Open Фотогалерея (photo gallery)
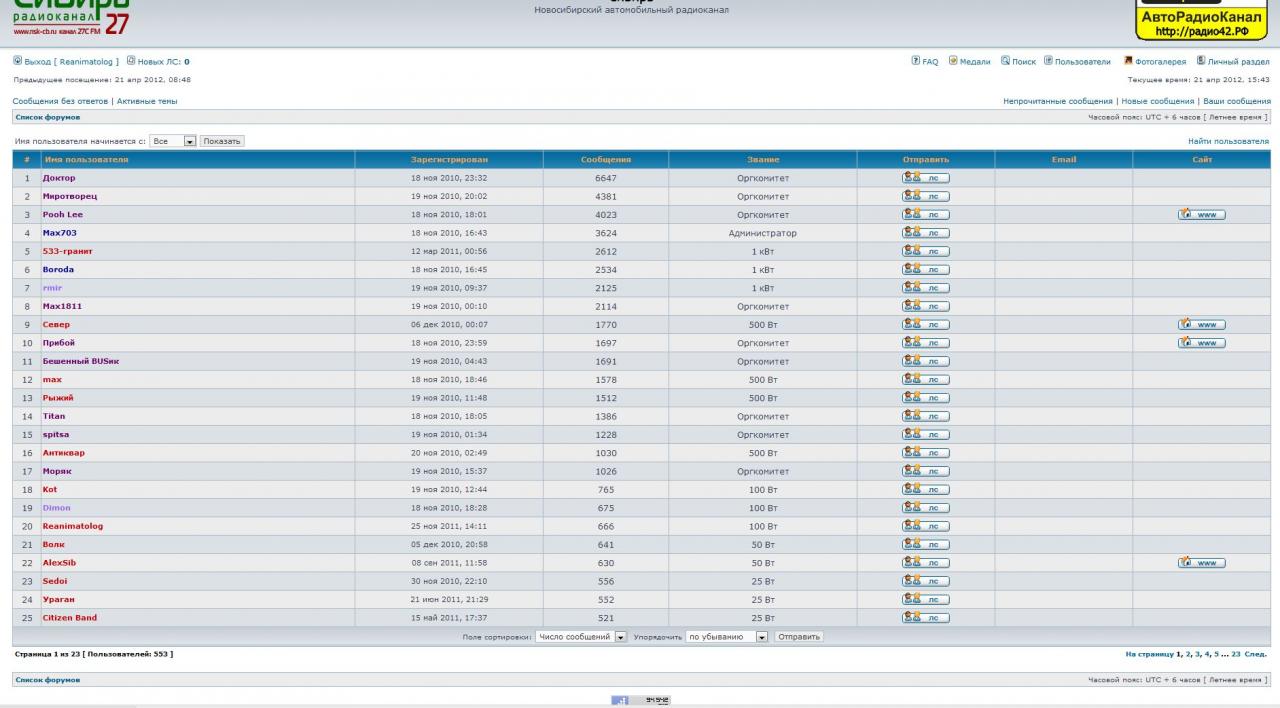Screen dimensions: 1280x708 point(1160,62)
